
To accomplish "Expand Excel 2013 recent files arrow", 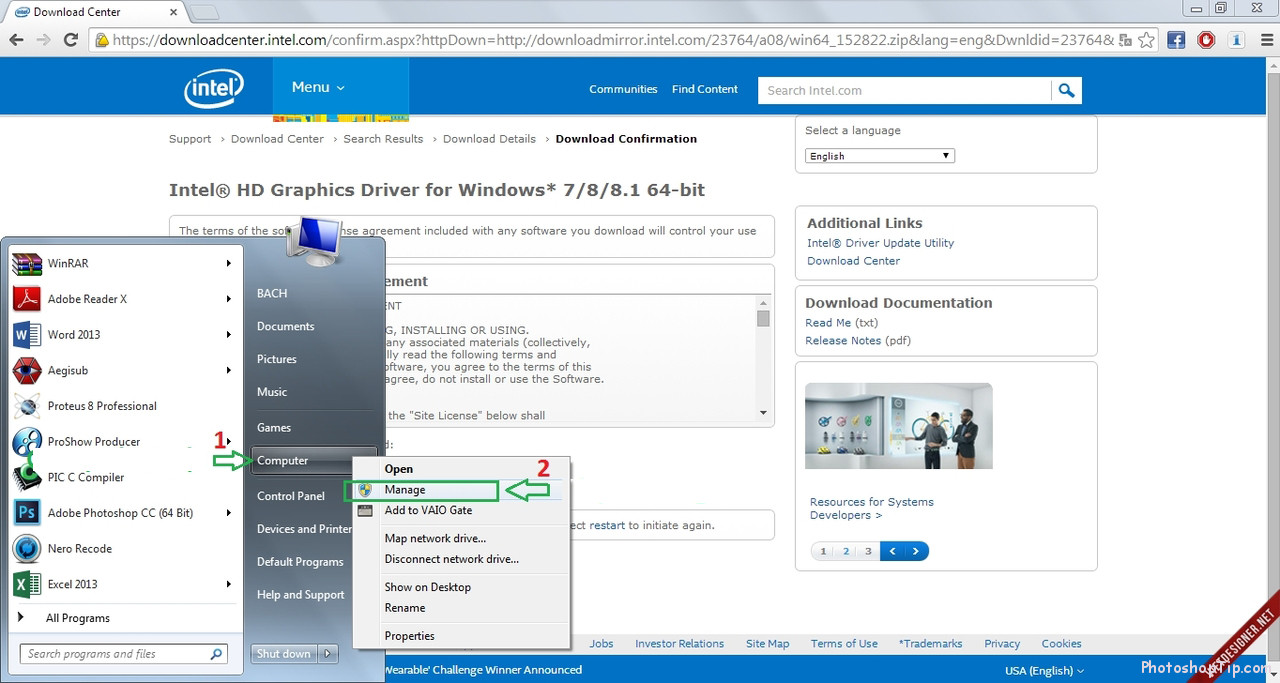I will (x=228, y=584).
